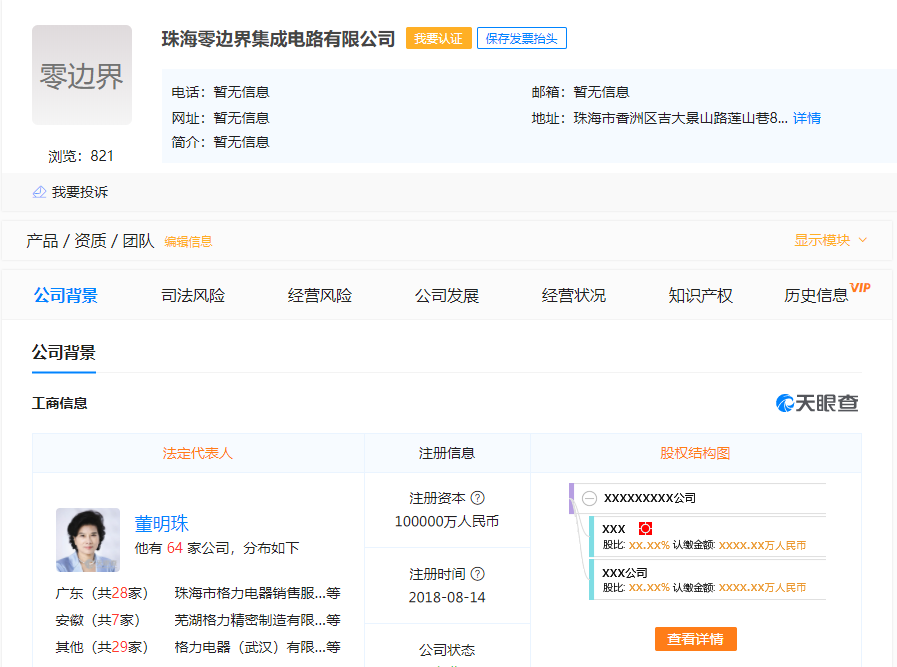
Task: Click the 100000万人民币 registered capital value
Action: click(x=447, y=521)
